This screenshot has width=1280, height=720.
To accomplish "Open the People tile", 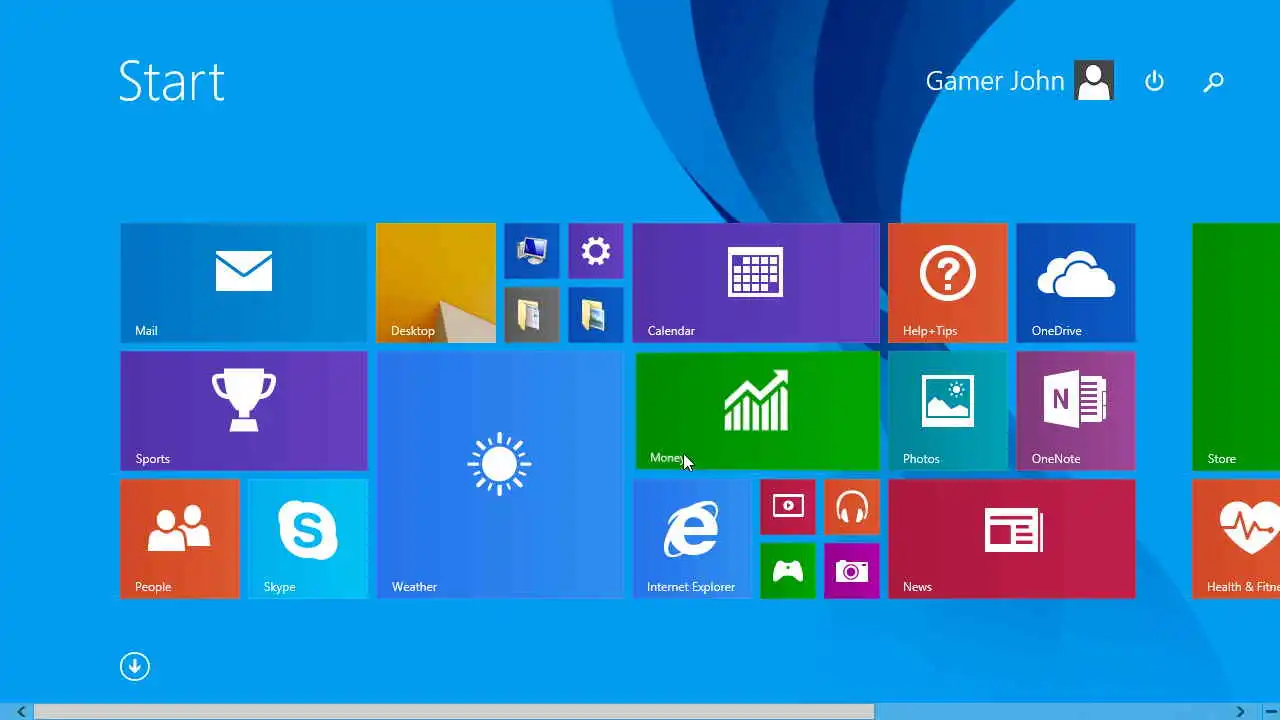I will 180,539.
